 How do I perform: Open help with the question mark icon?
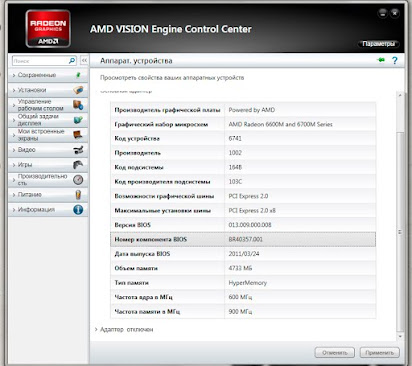coord(395,60)
